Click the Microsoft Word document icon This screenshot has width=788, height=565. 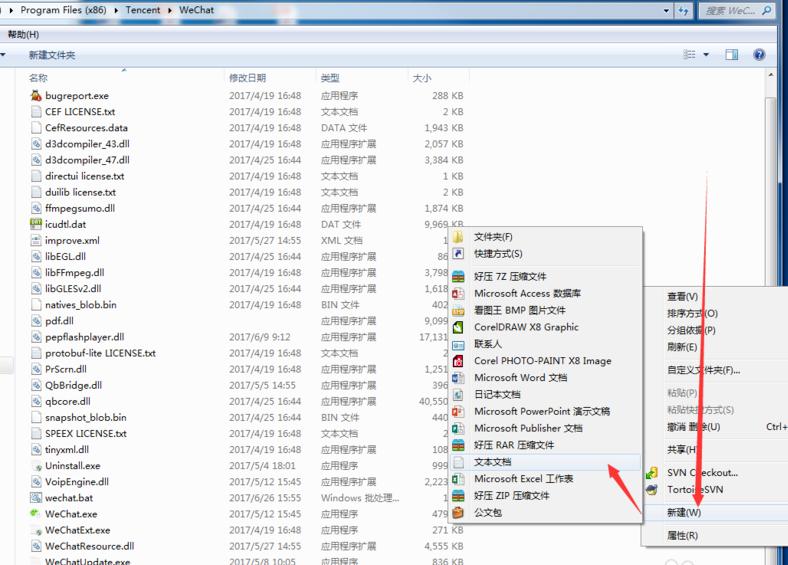pyautogui.click(x=458, y=378)
